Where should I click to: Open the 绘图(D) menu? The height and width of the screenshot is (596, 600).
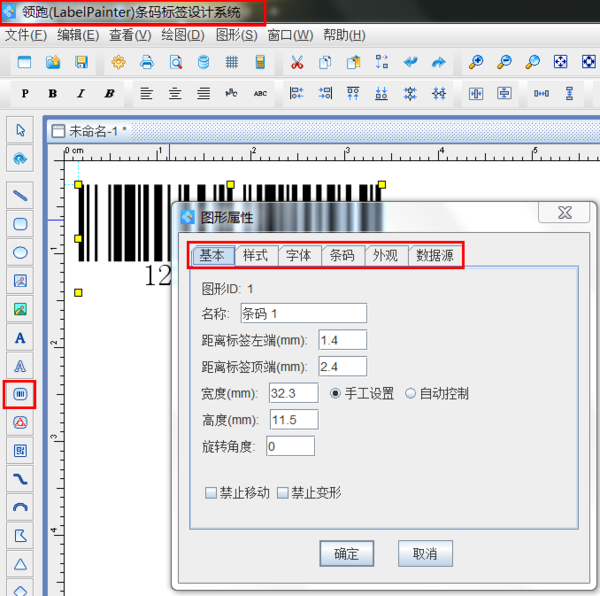pyautogui.click(x=183, y=35)
